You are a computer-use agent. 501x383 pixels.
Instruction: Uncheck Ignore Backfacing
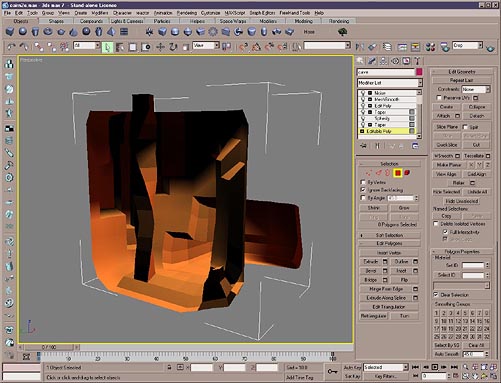pyautogui.click(x=363, y=190)
